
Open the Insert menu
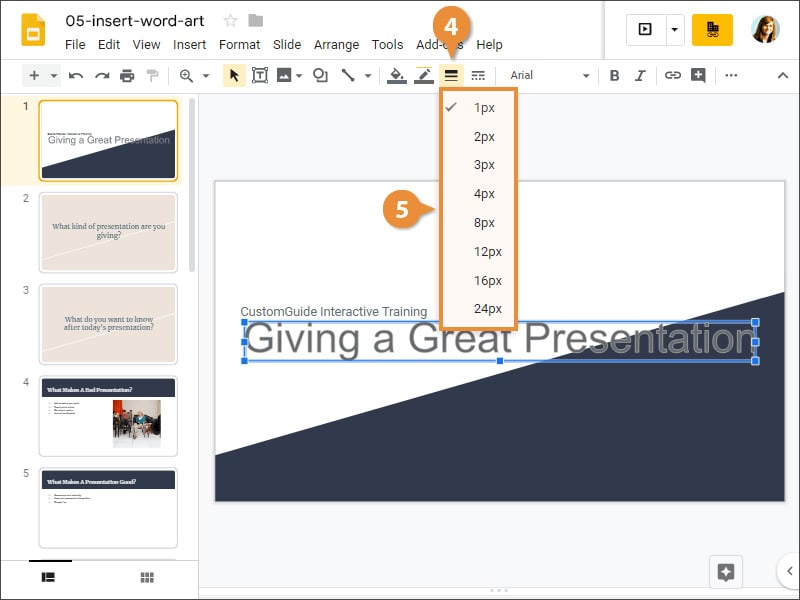pos(189,45)
